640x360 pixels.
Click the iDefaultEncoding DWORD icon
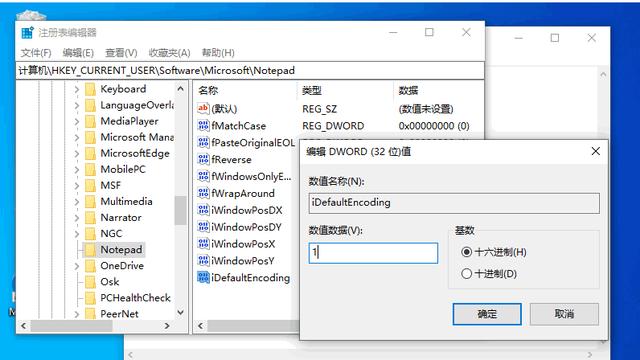pyautogui.click(x=203, y=277)
